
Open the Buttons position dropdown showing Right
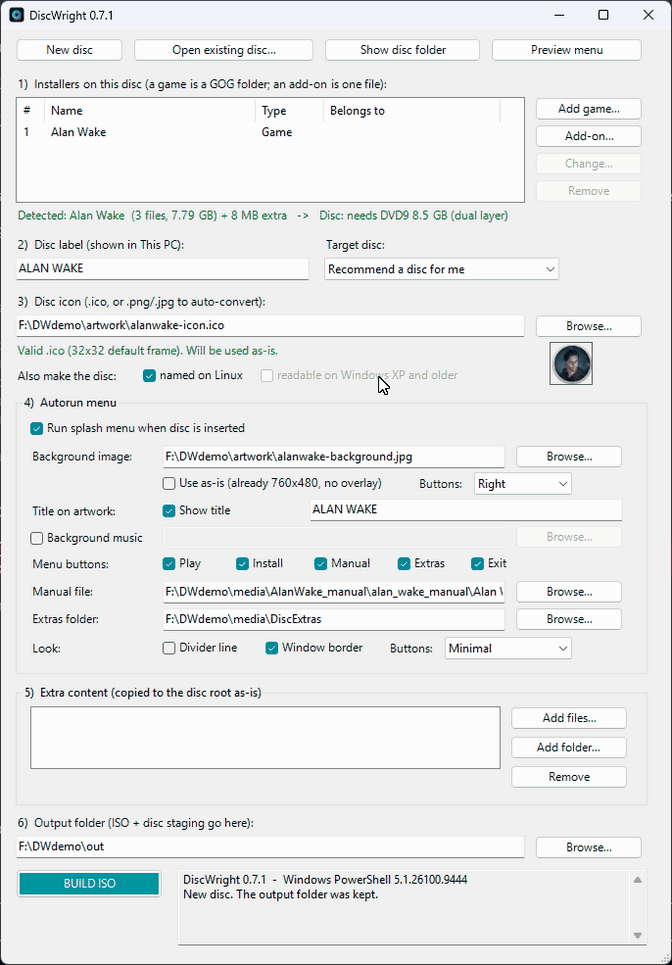pos(523,484)
